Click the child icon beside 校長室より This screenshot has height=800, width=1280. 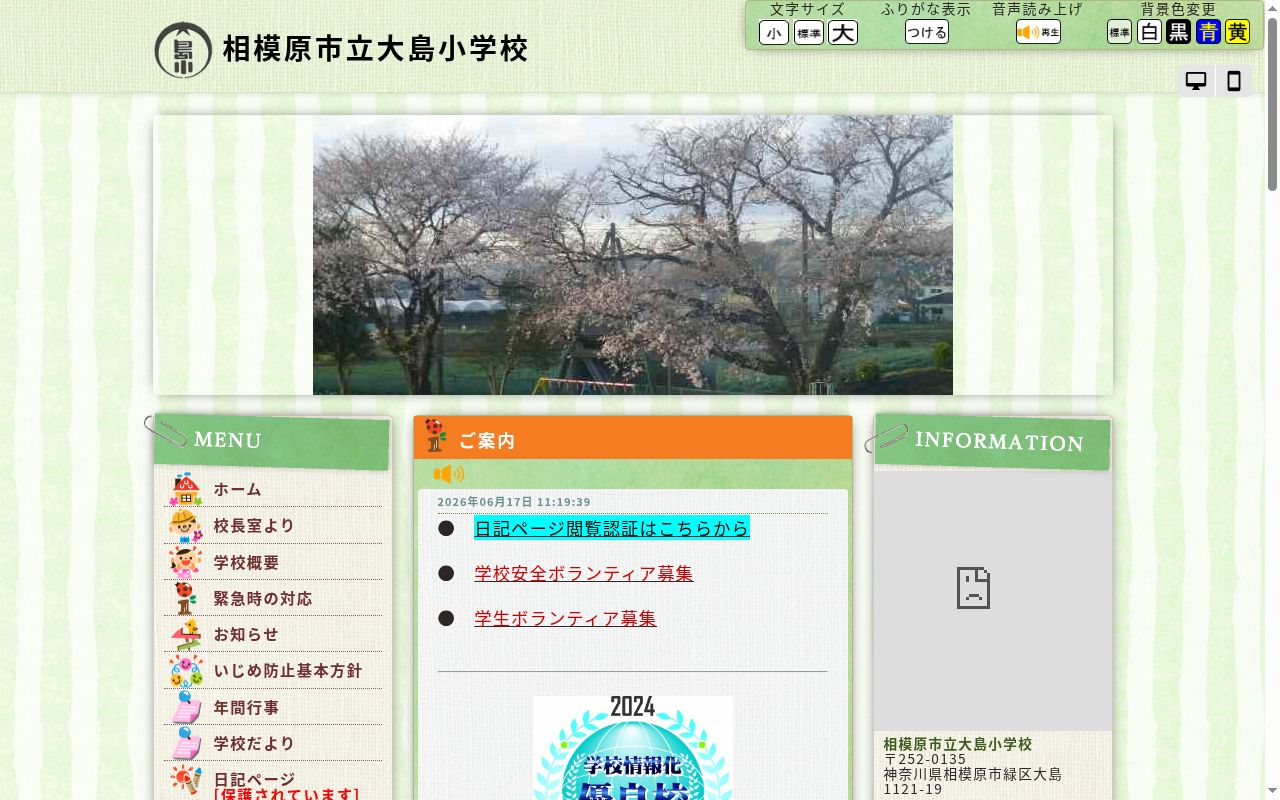(185, 525)
